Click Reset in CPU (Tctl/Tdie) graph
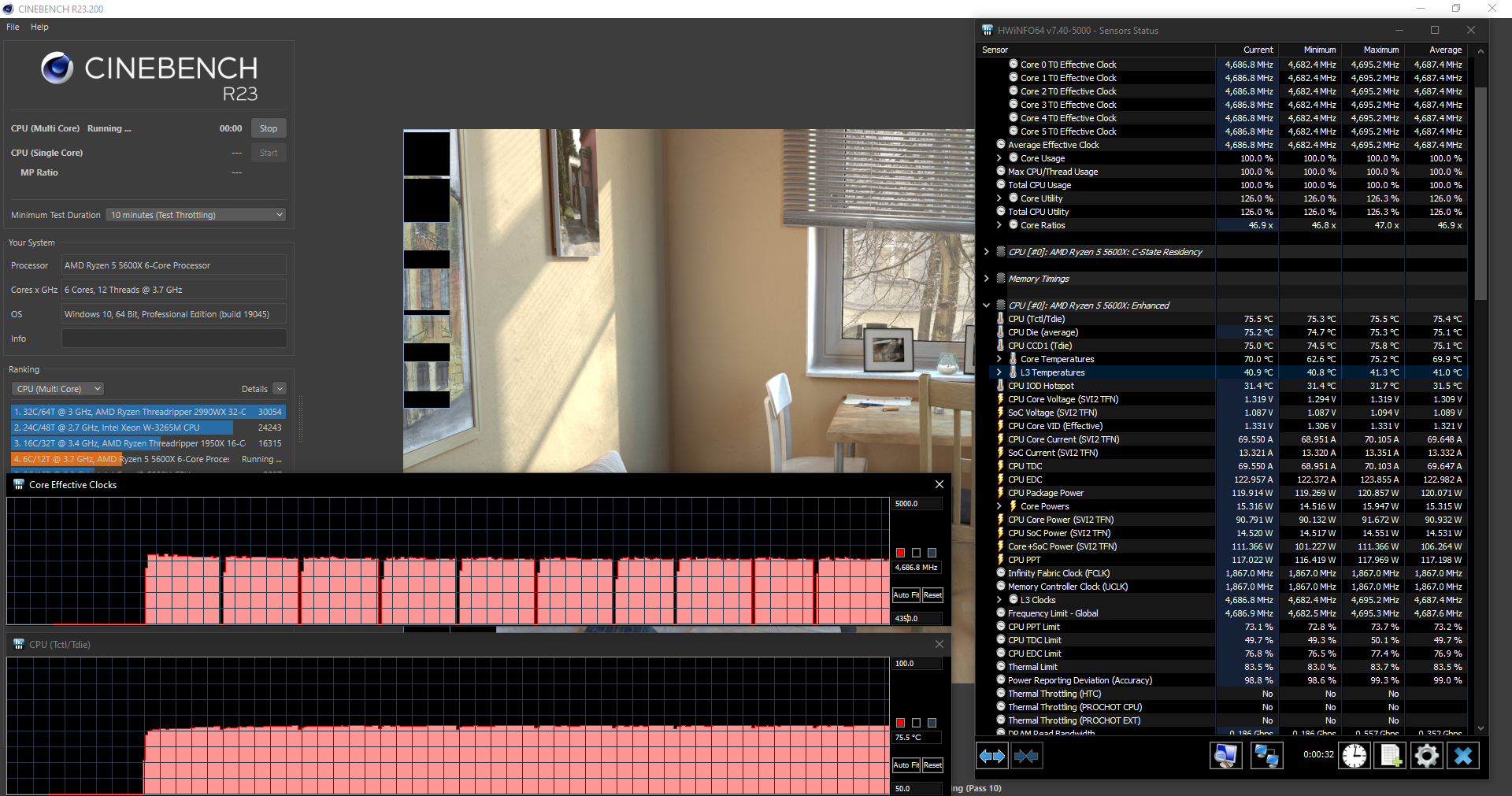 (x=933, y=765)
